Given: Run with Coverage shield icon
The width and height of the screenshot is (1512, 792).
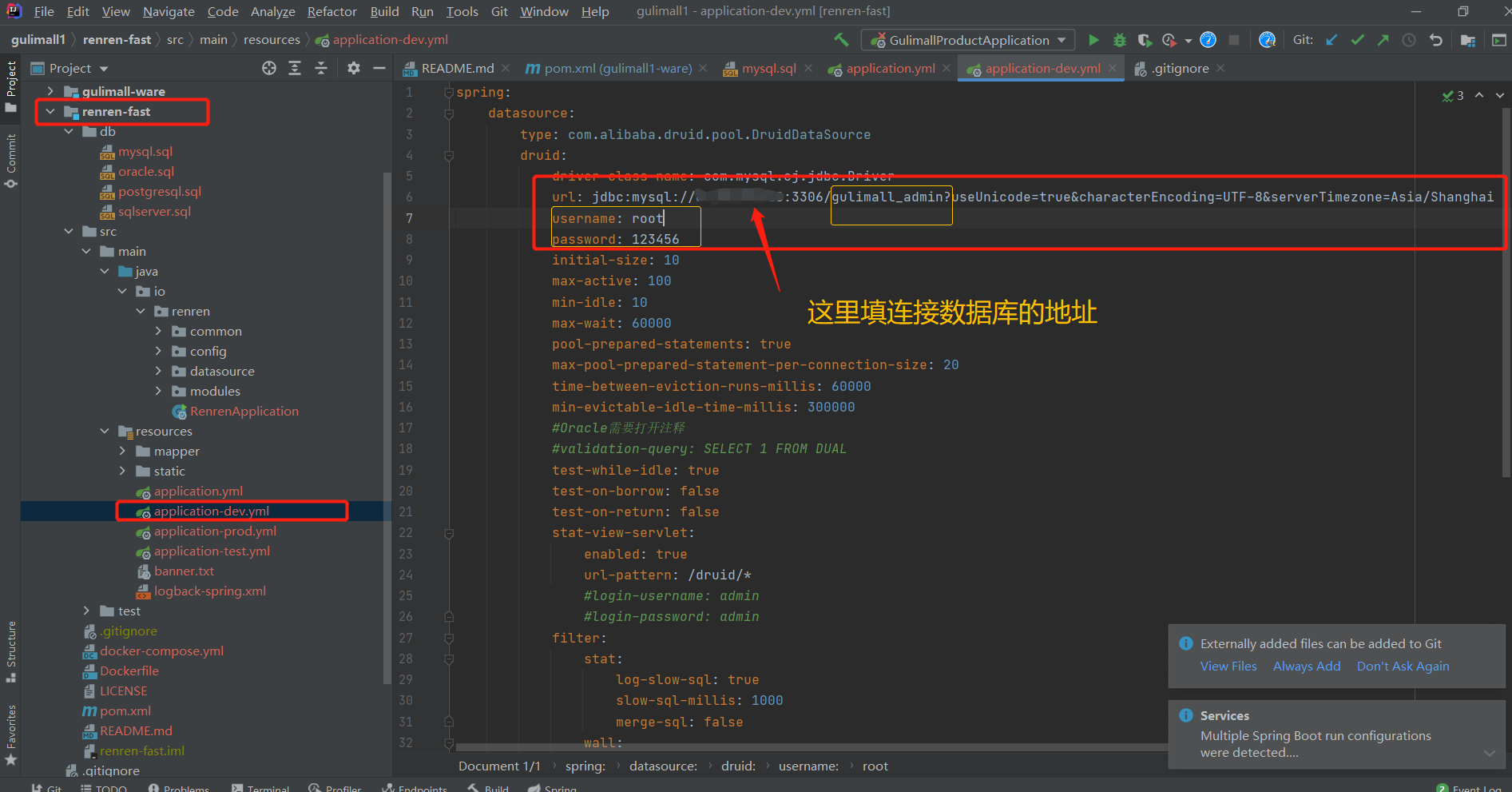Looking at the screenshot, I should point(1145,40).
